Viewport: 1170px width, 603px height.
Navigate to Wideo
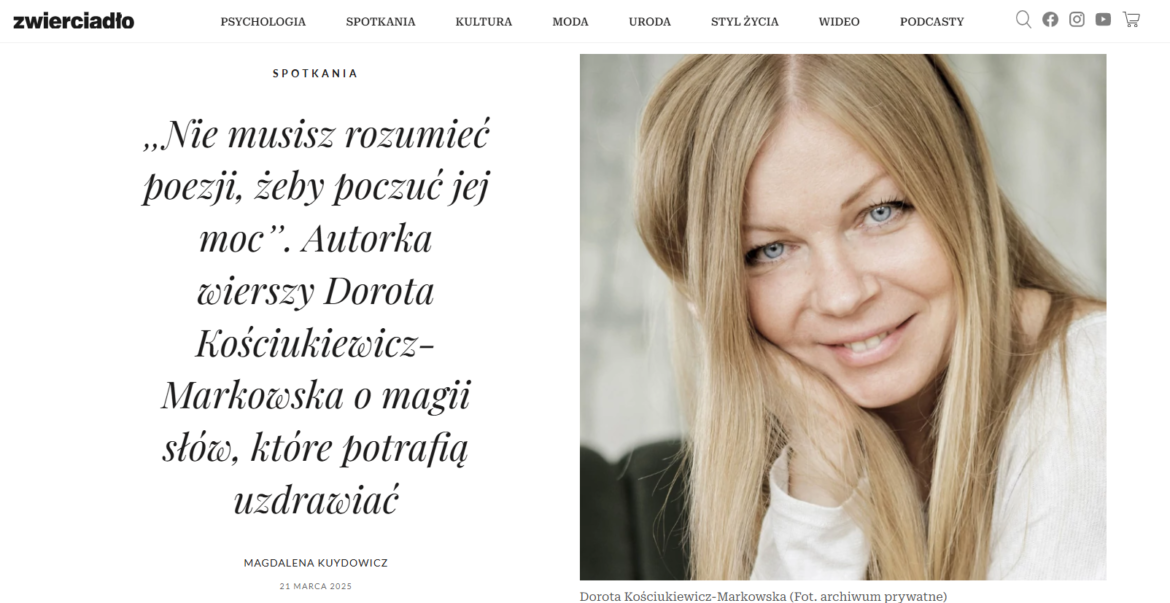[839, 22]
